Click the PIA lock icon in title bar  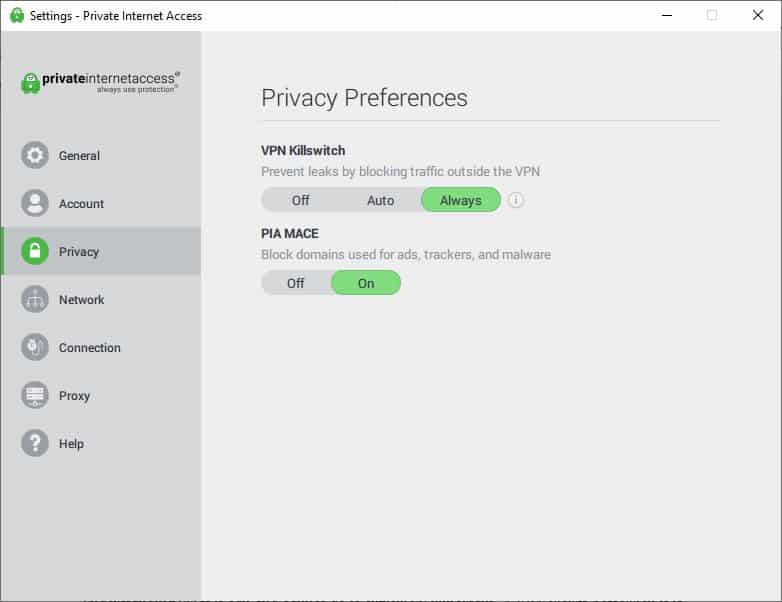(x=17, y=15)
